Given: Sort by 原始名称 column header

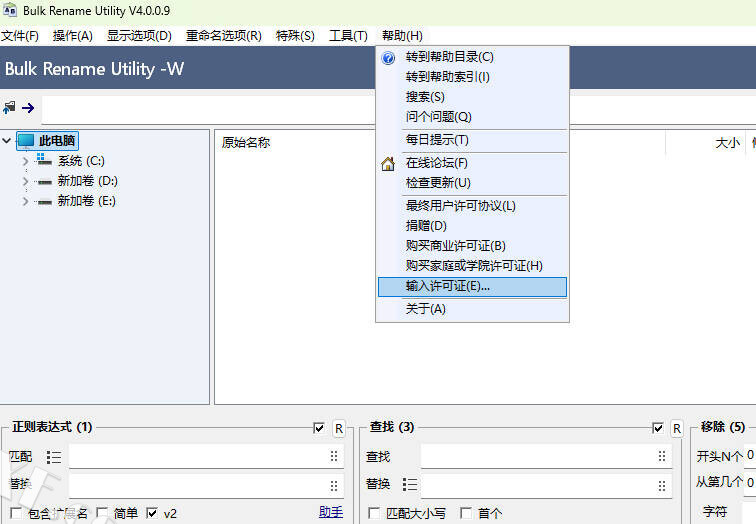Looking at the screenshot, I should point(246,143).
